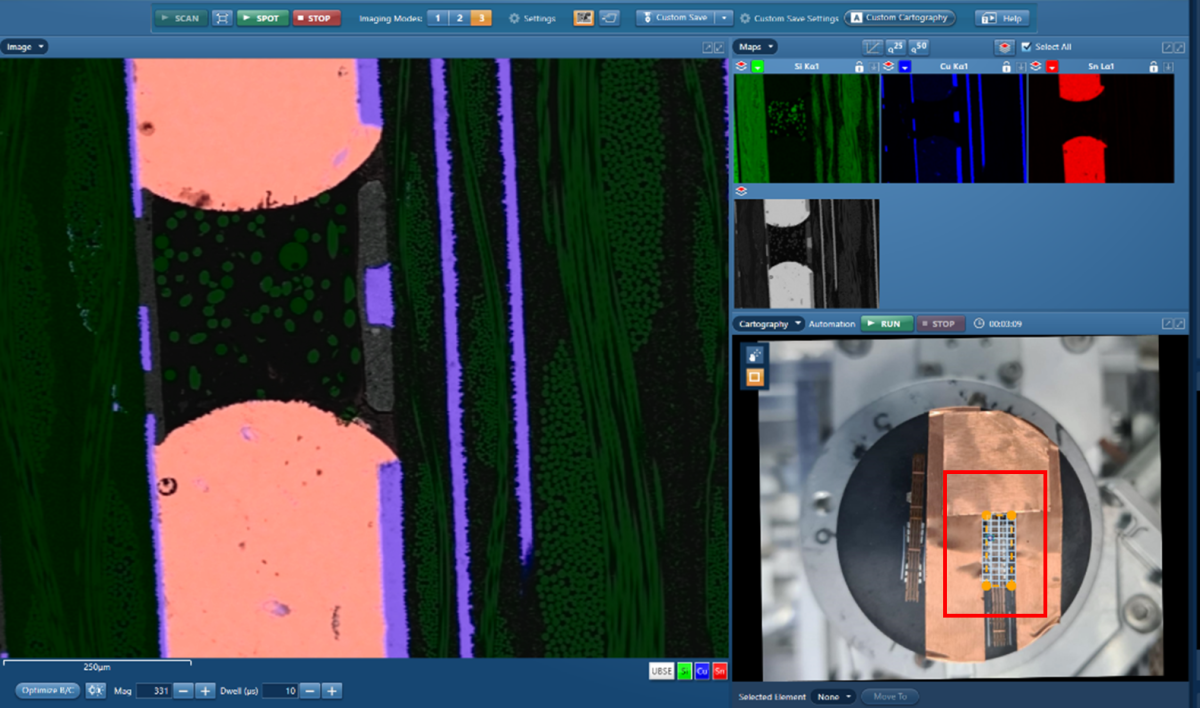The width and height of the screenshot is (1200, 708).
Task: Open the red Sn Lα1 color swatch
Action: point(1053,67)
